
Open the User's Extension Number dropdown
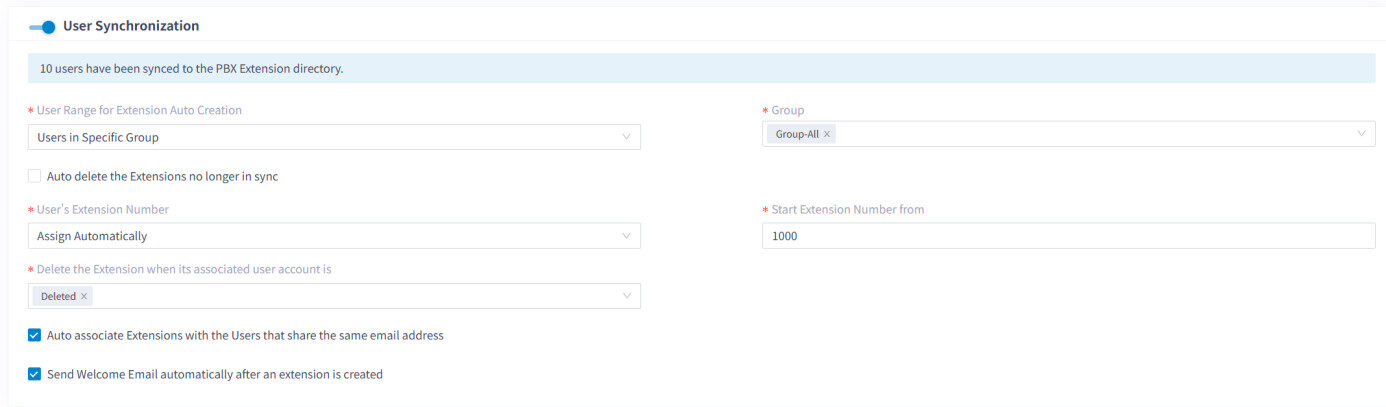334,236
